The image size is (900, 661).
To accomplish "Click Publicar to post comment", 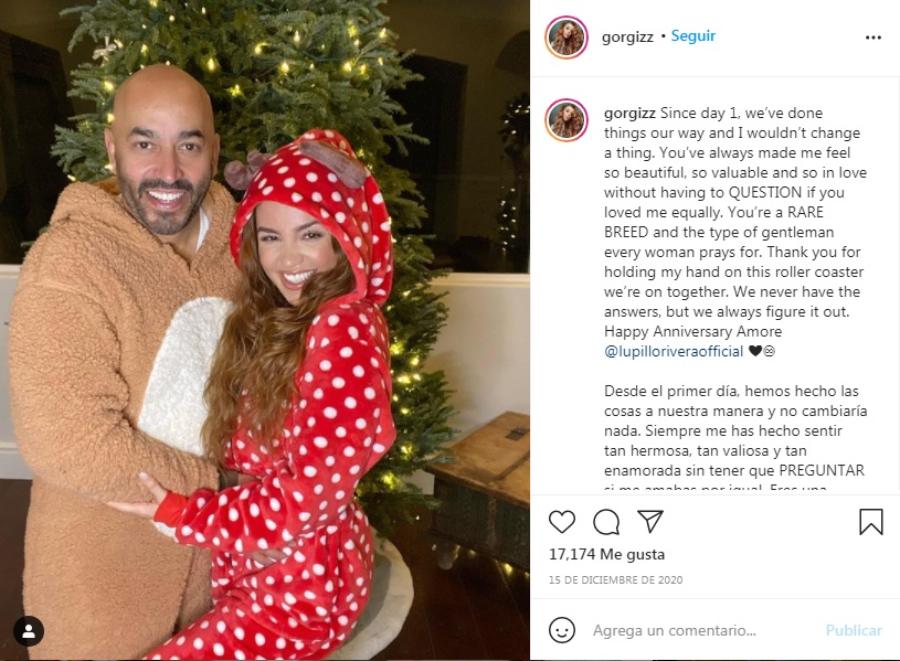I will (854, 631).
